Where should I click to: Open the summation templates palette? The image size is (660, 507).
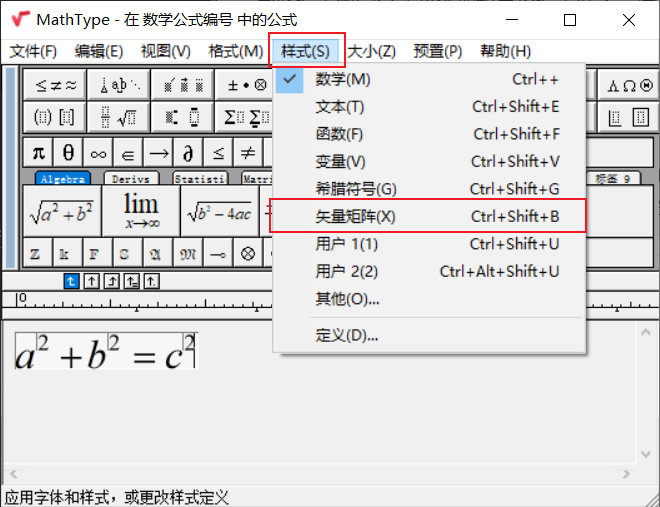pos(245,117)
